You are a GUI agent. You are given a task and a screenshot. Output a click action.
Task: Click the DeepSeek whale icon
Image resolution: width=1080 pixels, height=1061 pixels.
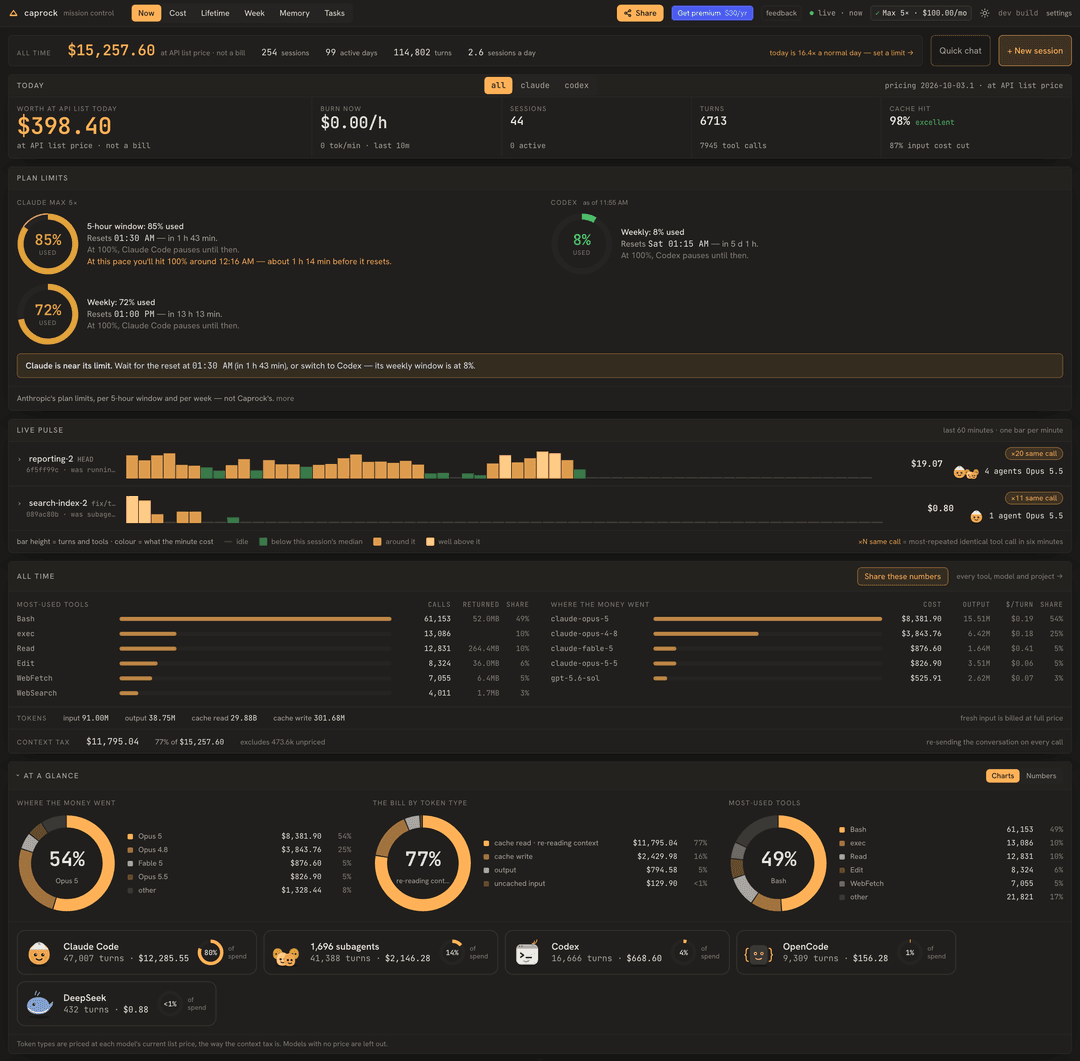pos(39,1004)
